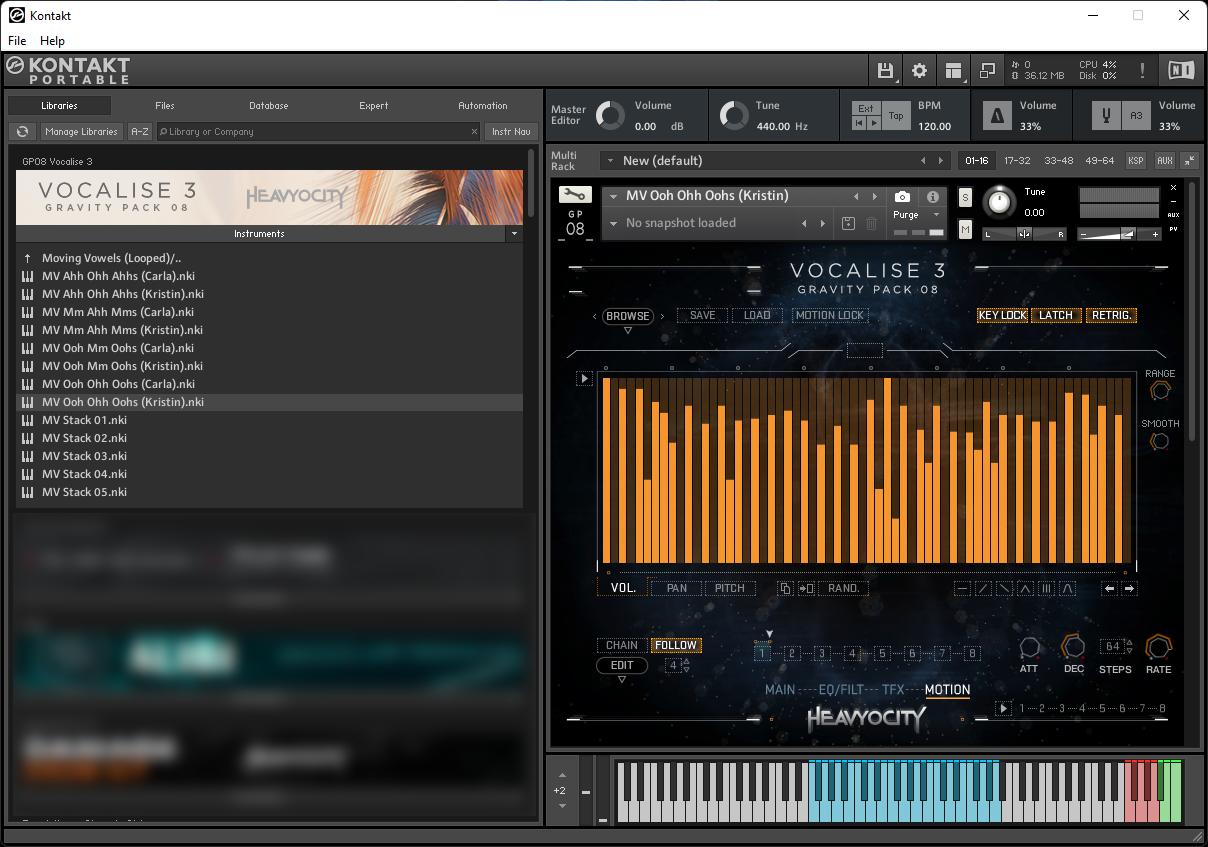
Task: Select MV Stack 03.nki instrument
Action: click(x=84, y=456)
